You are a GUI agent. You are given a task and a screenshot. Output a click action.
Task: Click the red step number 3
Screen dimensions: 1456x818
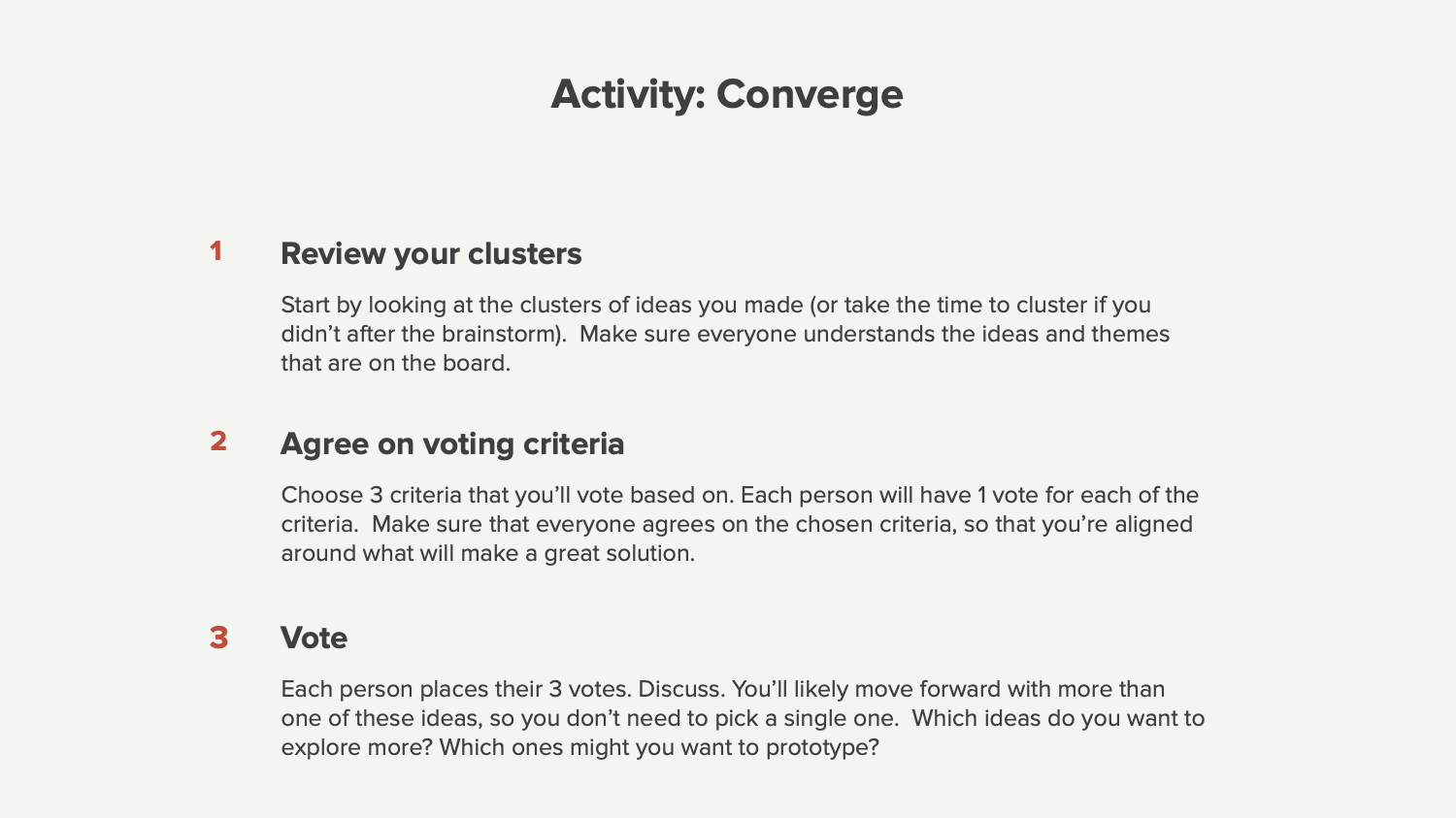(218, 638)
